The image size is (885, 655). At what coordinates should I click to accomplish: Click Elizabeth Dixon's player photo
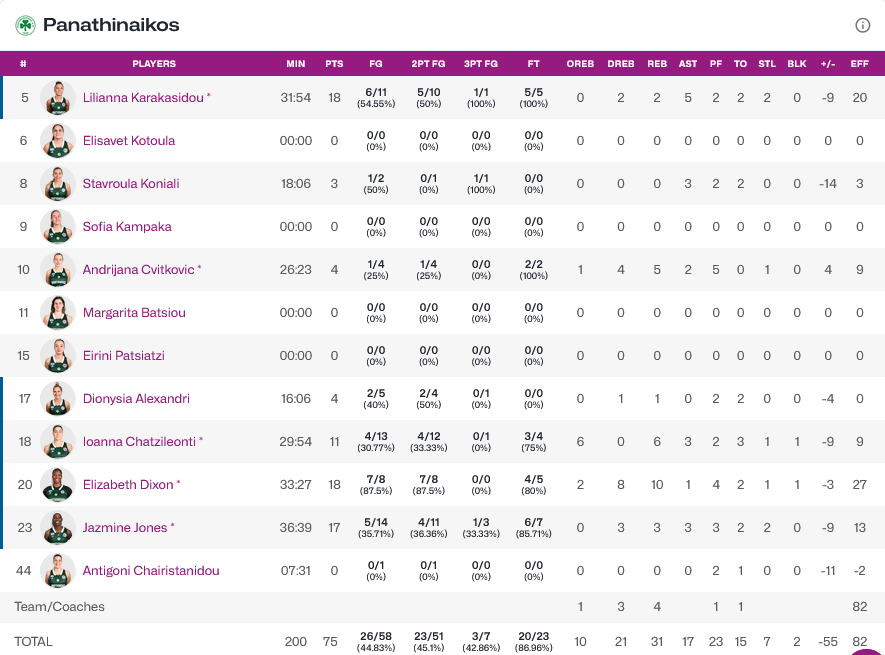[58, 485]
